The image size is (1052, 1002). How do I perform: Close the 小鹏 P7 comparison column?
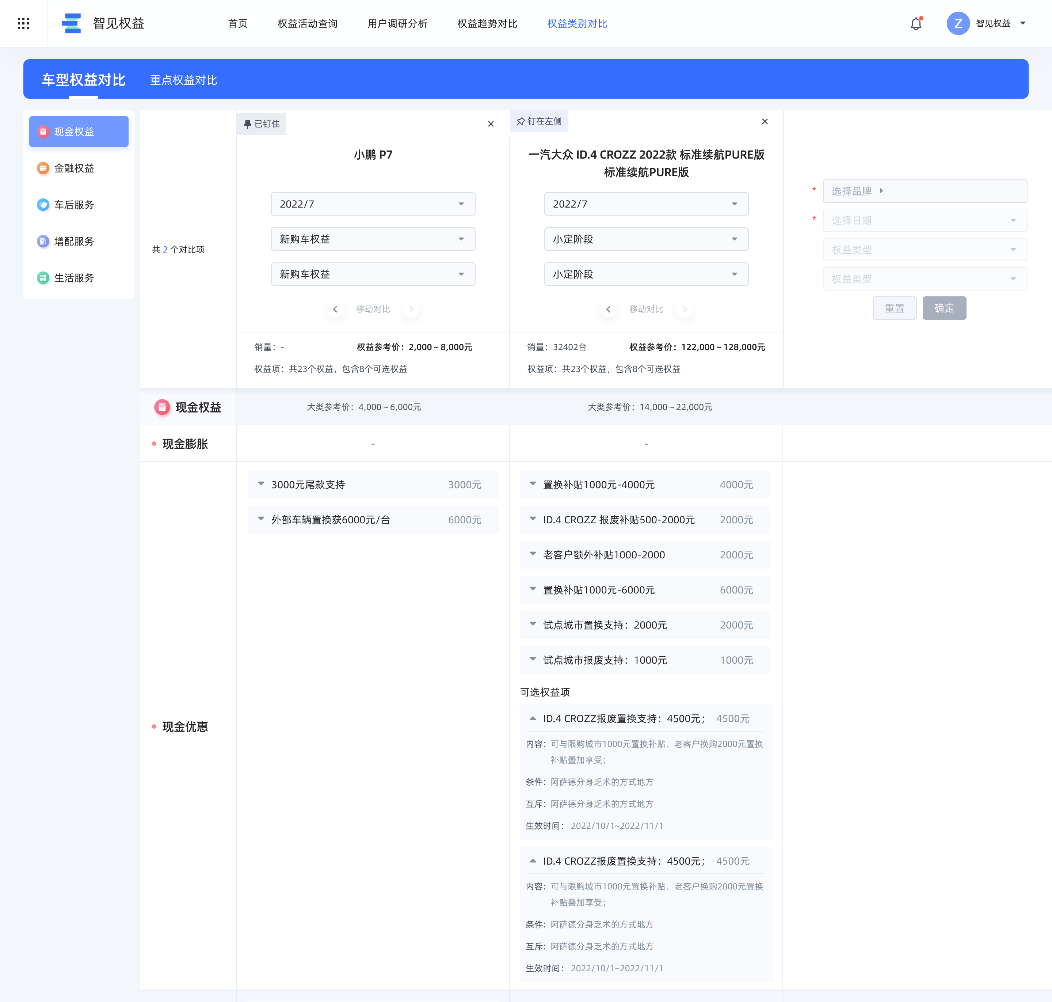pyautogui.click(x=491, y=124)
